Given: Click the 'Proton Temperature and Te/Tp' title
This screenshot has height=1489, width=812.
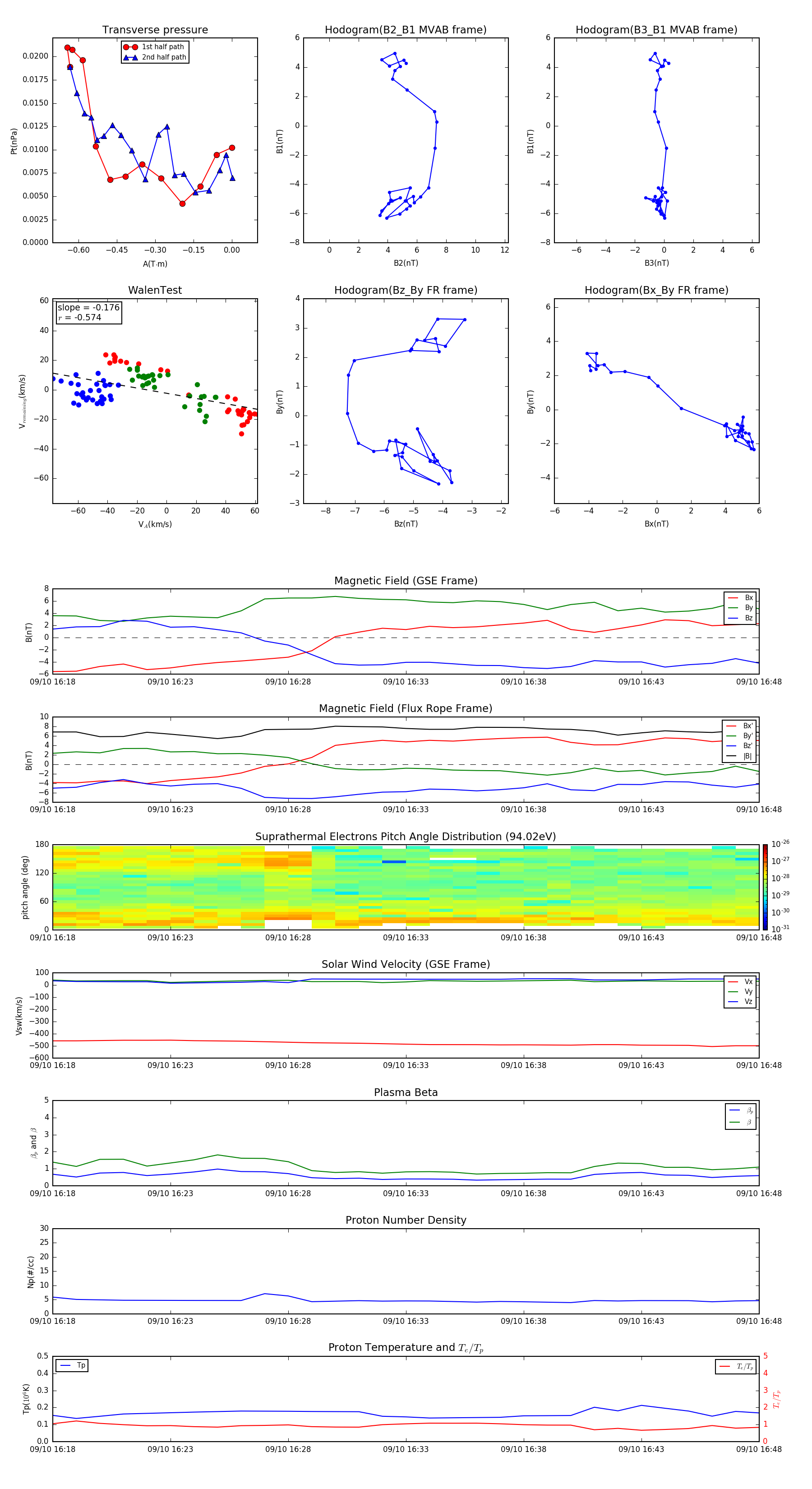Looking at the screenshot, I should (406, 1348).
